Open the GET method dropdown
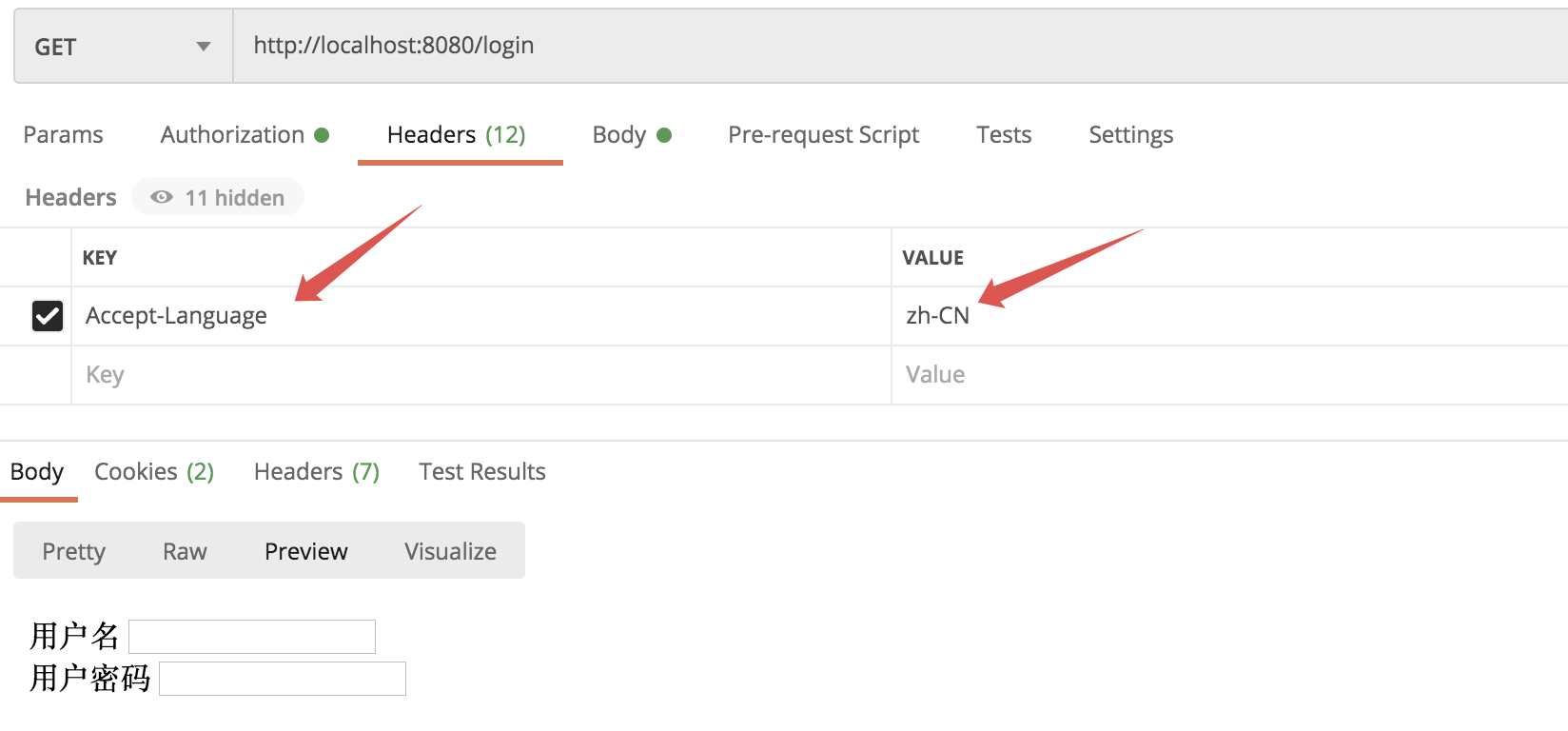 coord(123,47)
